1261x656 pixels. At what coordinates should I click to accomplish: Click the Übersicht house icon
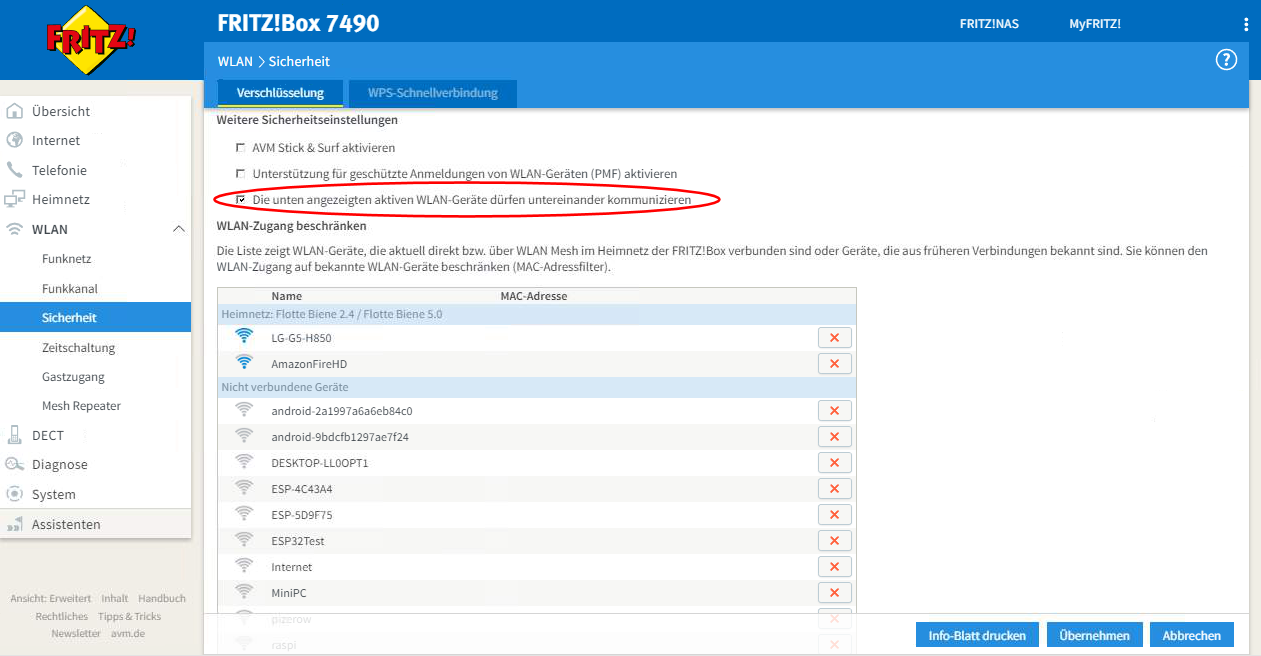click(x=15, y=111)
